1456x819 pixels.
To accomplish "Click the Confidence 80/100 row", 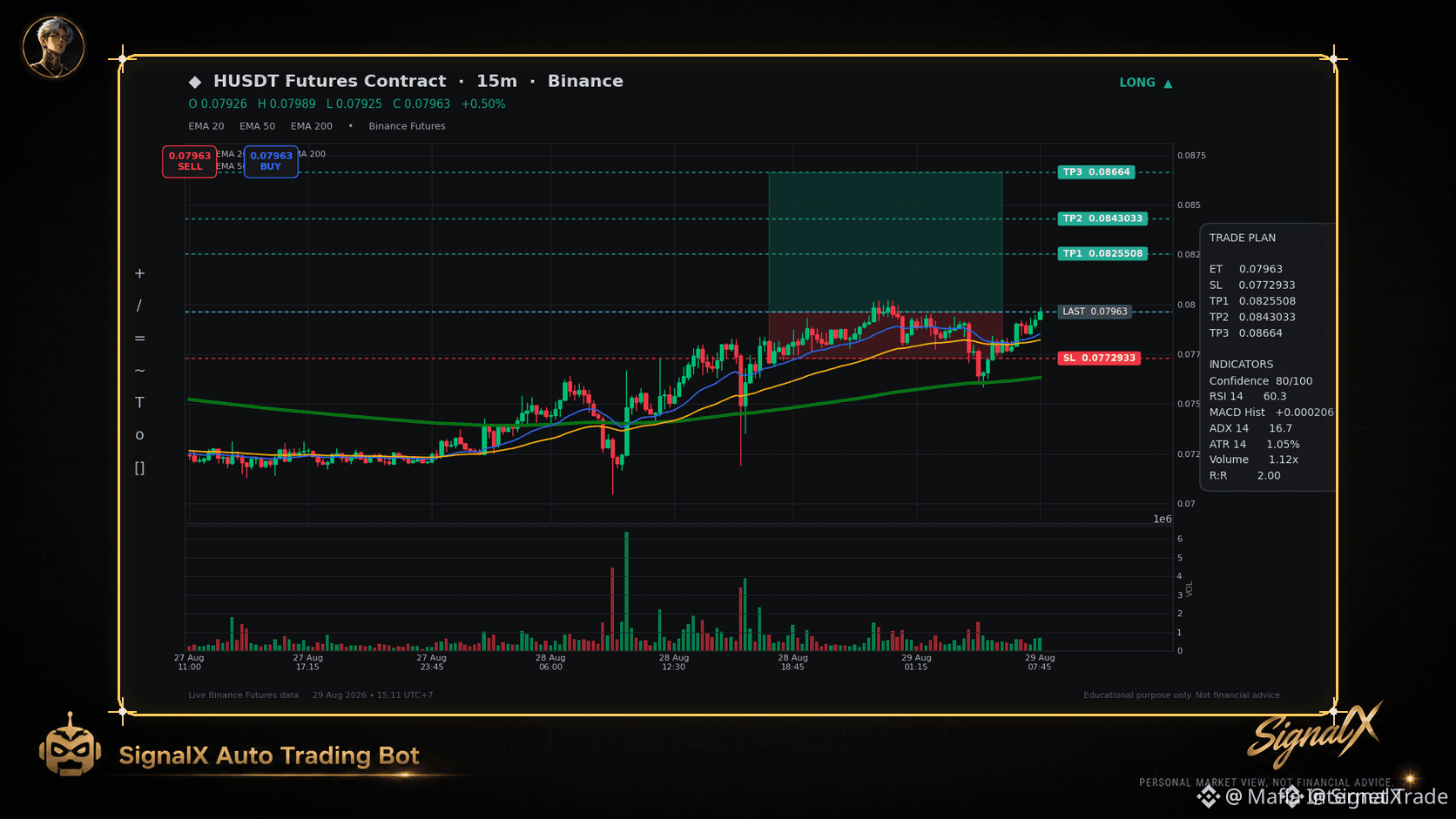I will 1261,380.
